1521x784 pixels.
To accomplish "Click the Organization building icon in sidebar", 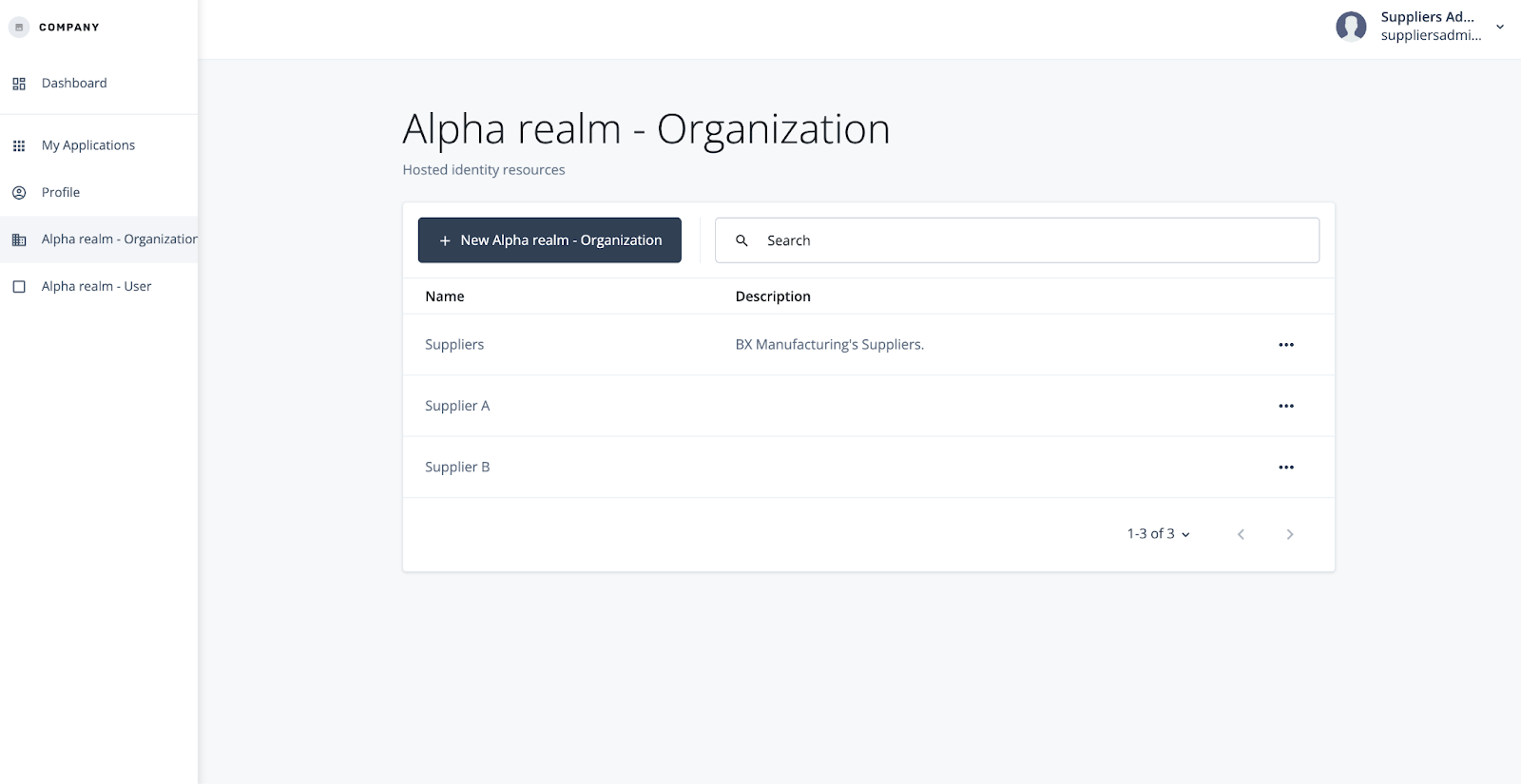I will click(19, 240).
